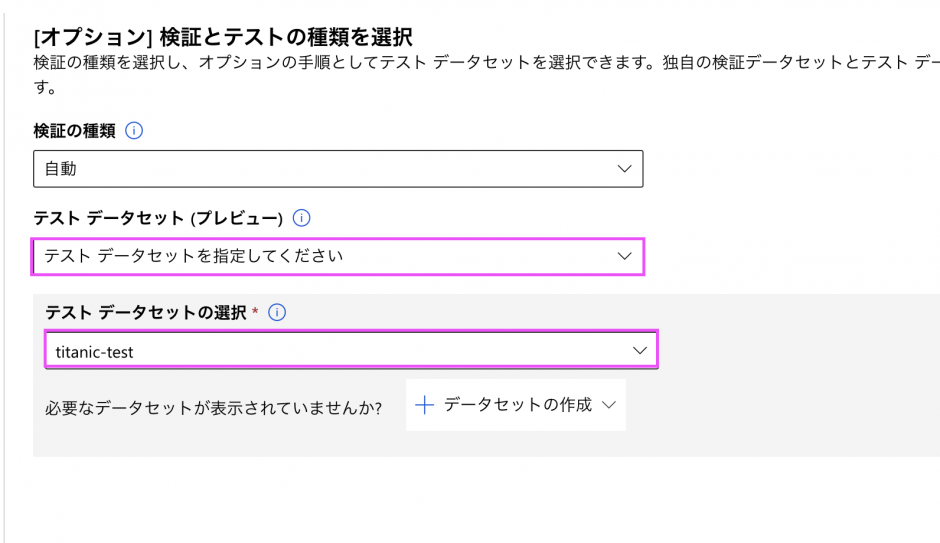Click the 検証の種類 field label
This screenshot has height=543, width=940.
point(74,131)
